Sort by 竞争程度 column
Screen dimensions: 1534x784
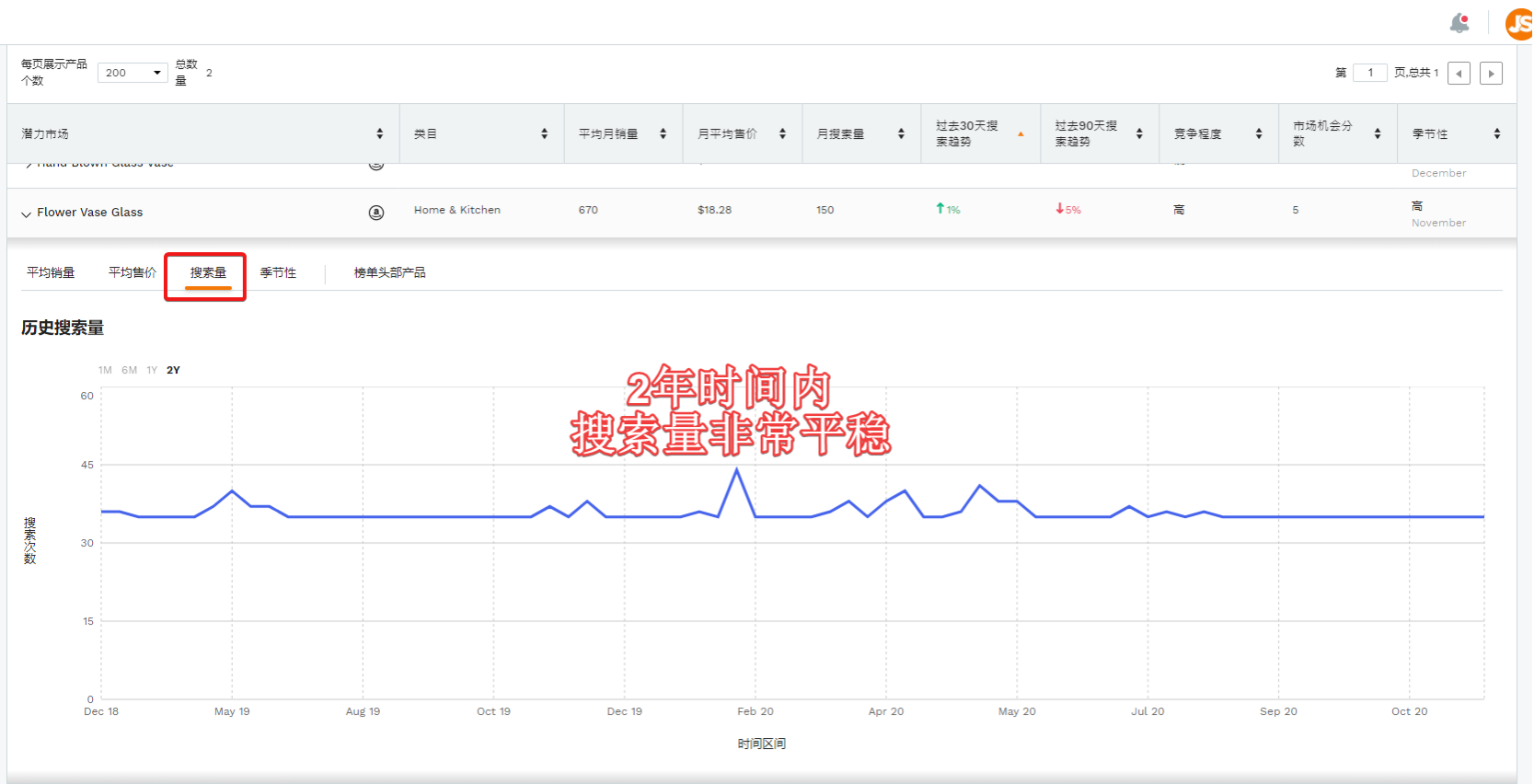click(1258, 134)
